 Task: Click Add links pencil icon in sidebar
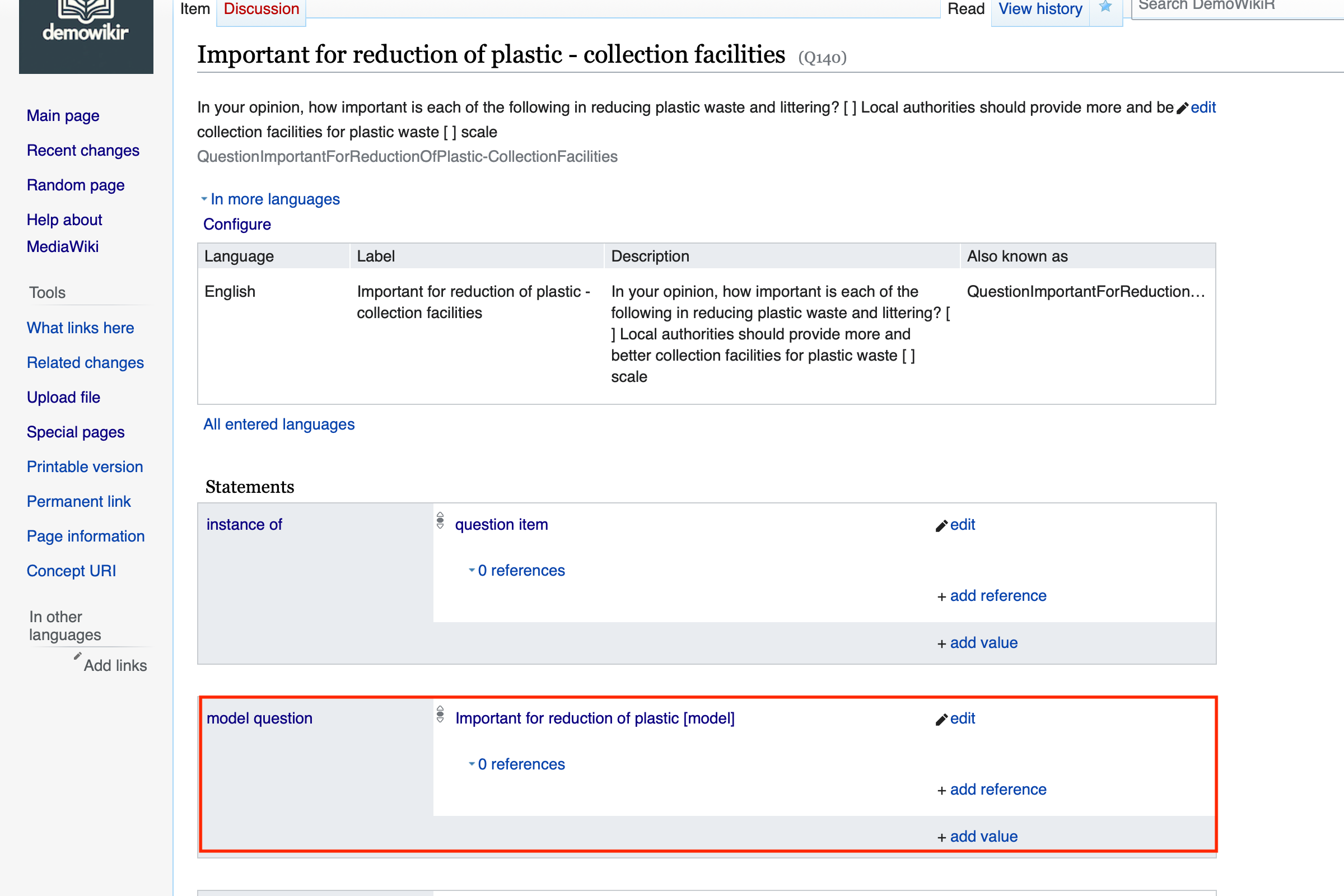click(78, 656)
